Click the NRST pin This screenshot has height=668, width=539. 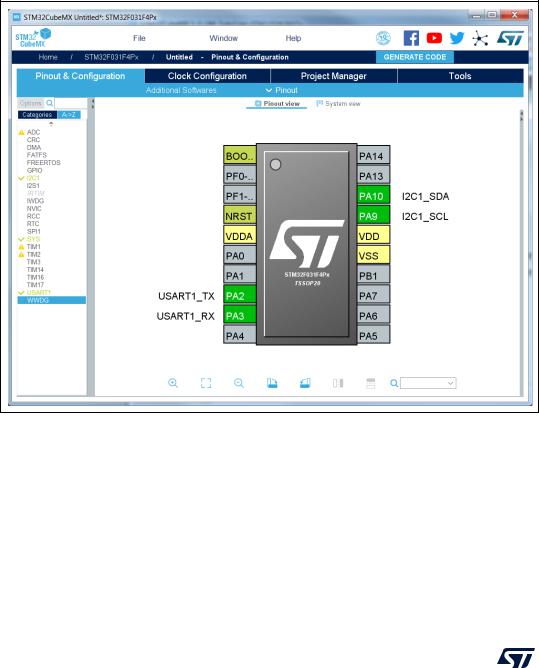coord(240,216)
